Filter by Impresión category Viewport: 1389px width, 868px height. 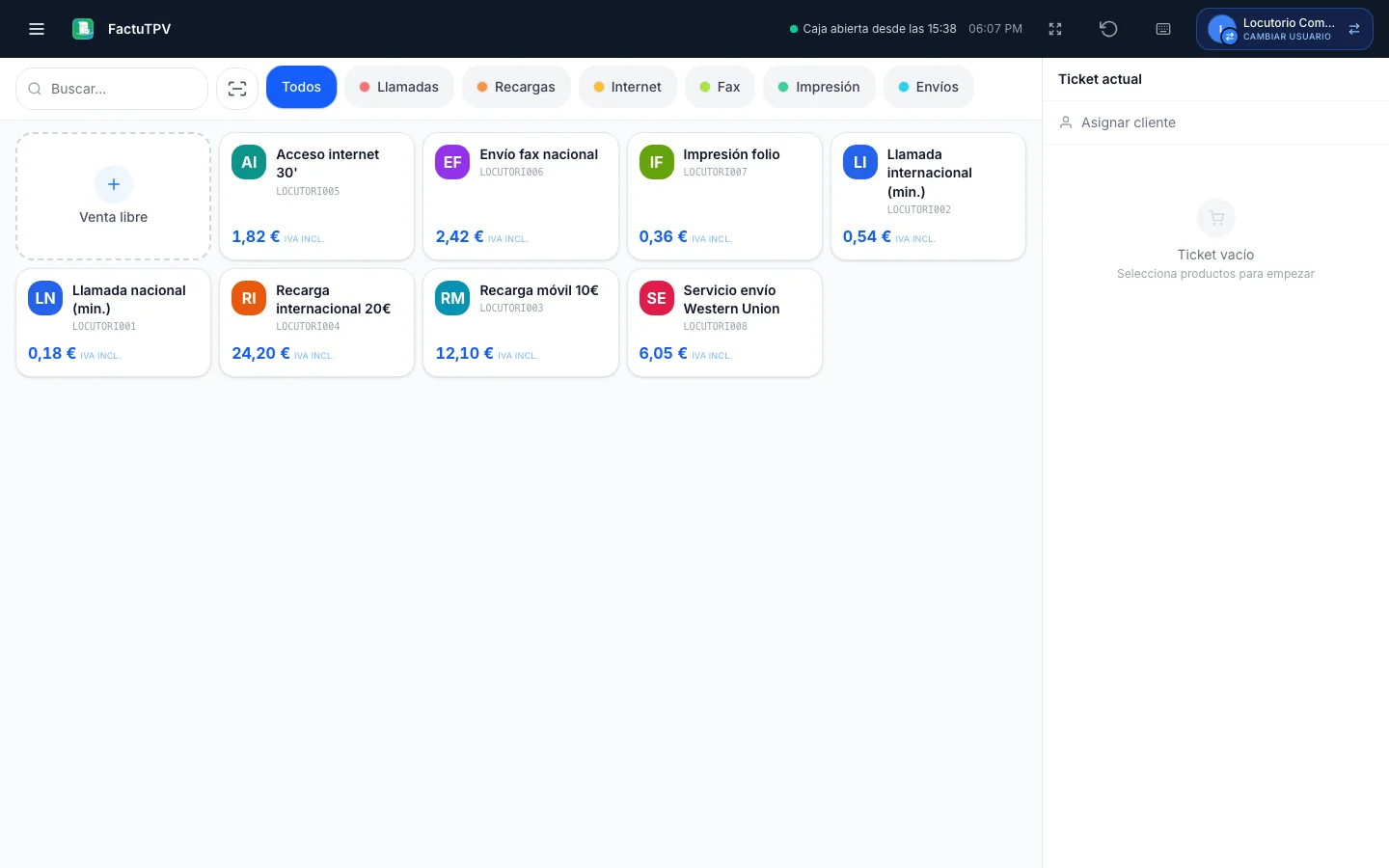pos(819,87)
